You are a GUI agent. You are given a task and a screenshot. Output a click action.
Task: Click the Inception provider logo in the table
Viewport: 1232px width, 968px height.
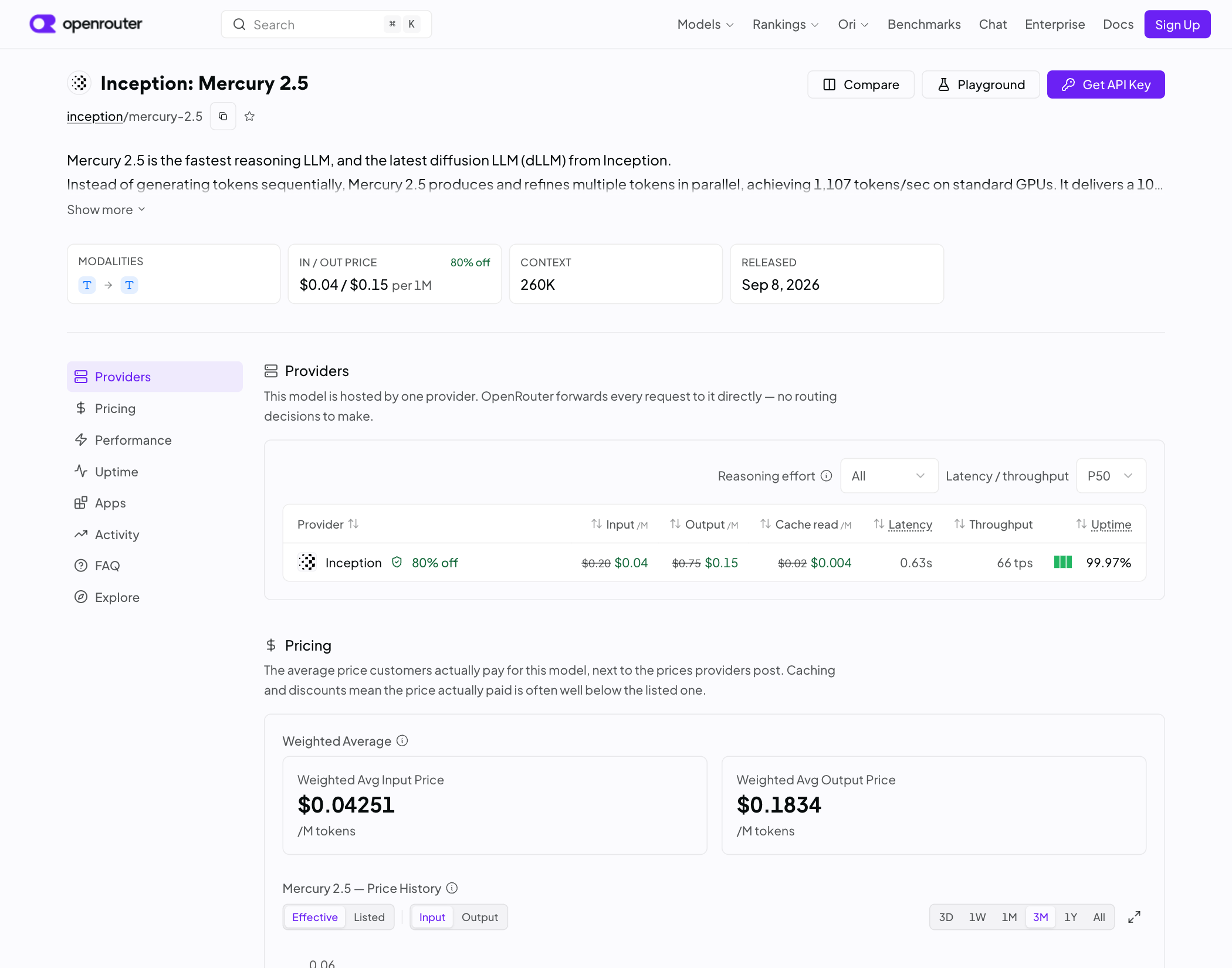(307, 562)
